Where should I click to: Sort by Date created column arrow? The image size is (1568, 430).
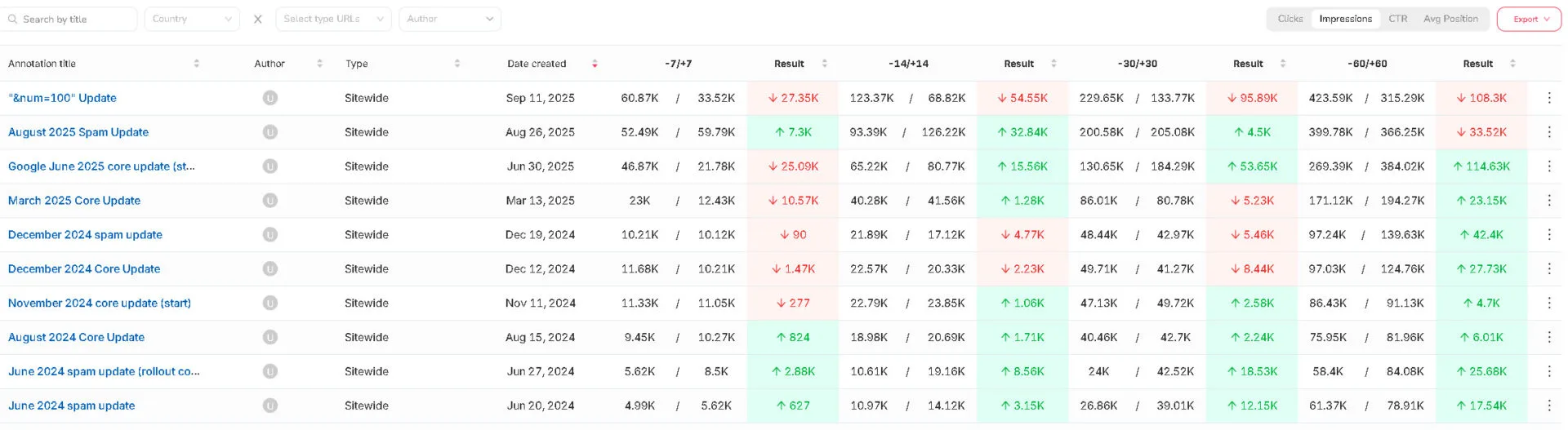pos(595,64)
